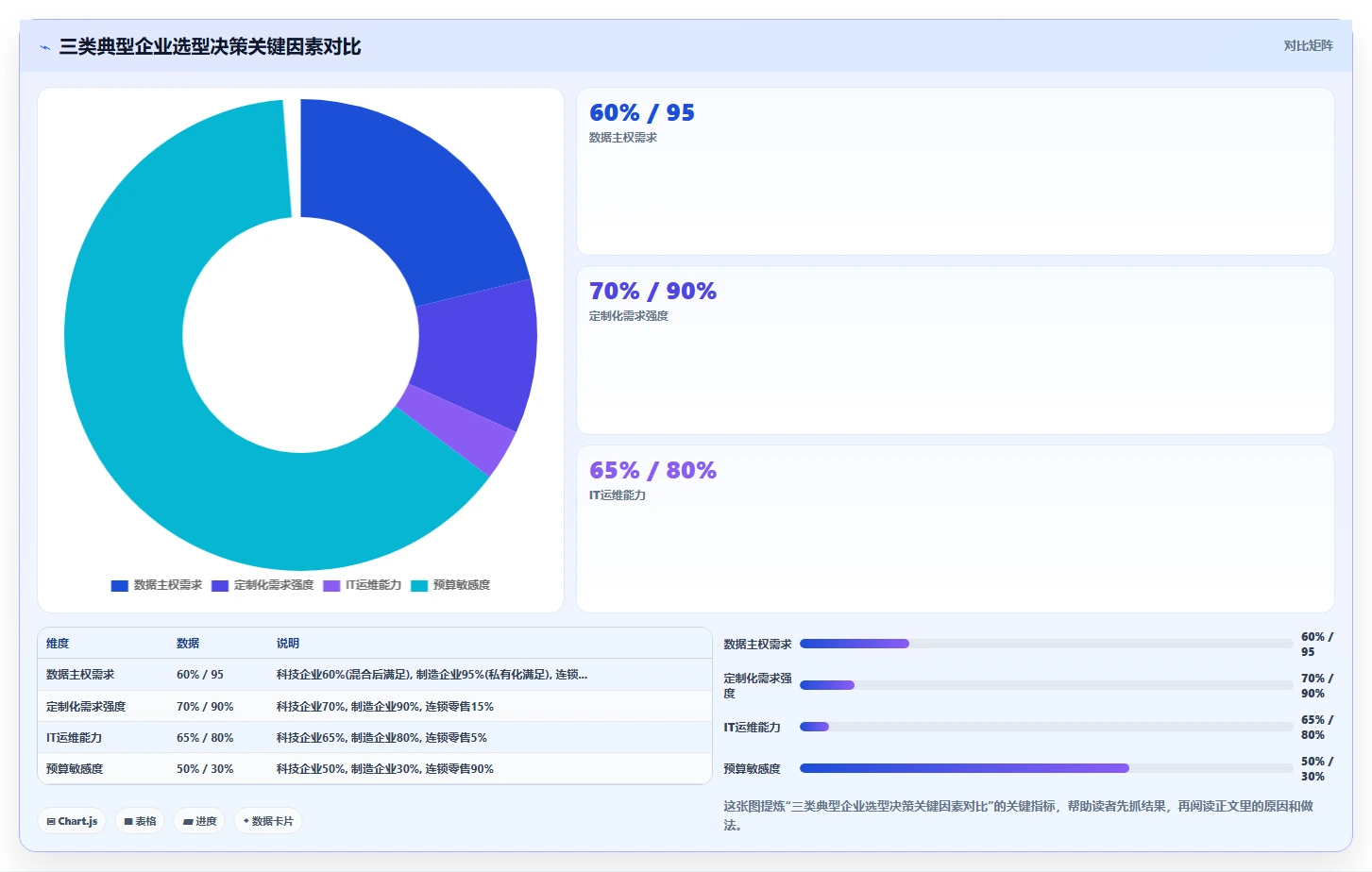The height and width of the screenshot is (872, 1372).
Task: Click the 维度 table column header
Action: click(58, 644)
